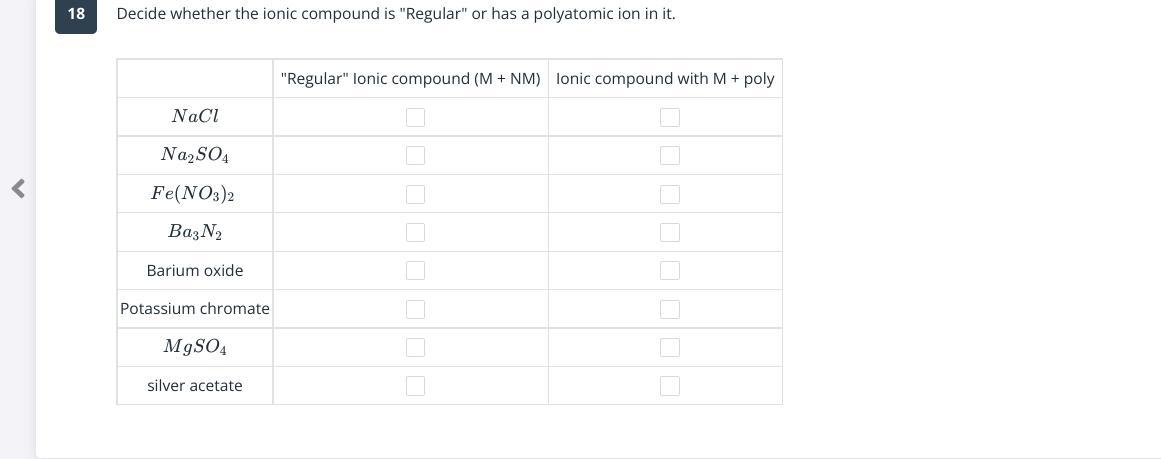The height and width of the screenshot is (459, 1161).
Task: Mark Barium oxide as M + poly
Action: 669,270
